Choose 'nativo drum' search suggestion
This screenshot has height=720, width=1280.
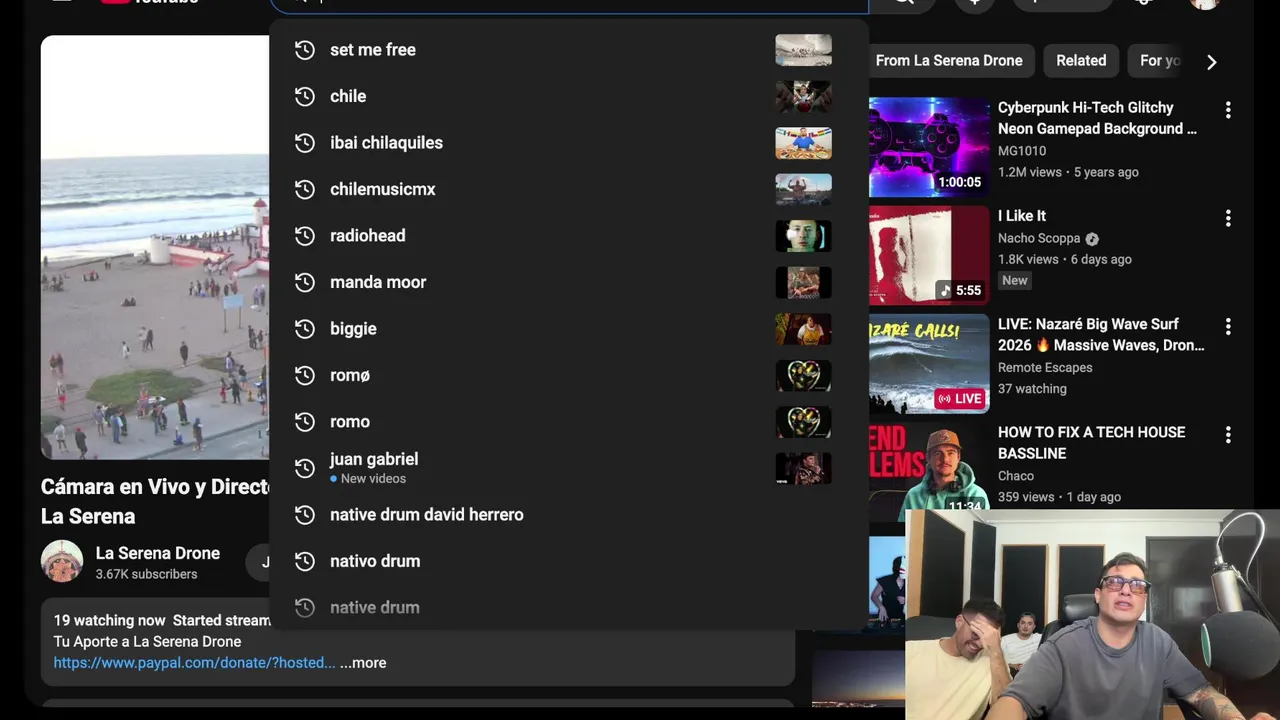click(569, 561)
